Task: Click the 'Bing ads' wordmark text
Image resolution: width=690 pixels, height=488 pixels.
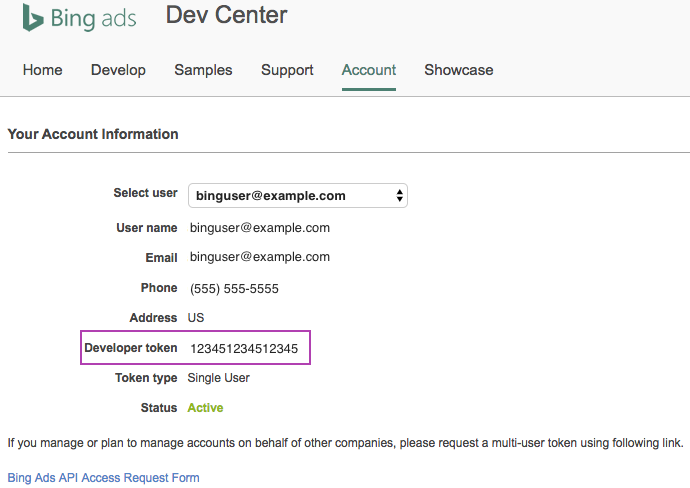Action: (93, 18)
